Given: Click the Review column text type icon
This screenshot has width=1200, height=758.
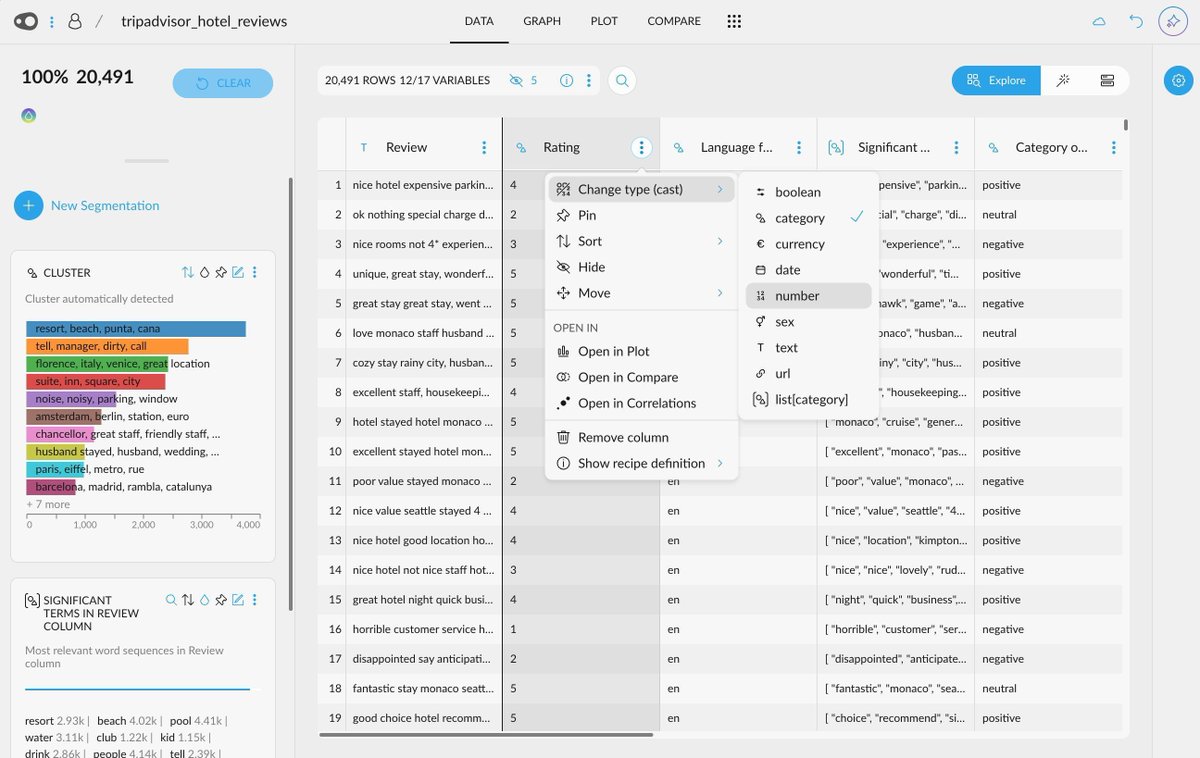Looking at the screenshot, I should 364,147.
